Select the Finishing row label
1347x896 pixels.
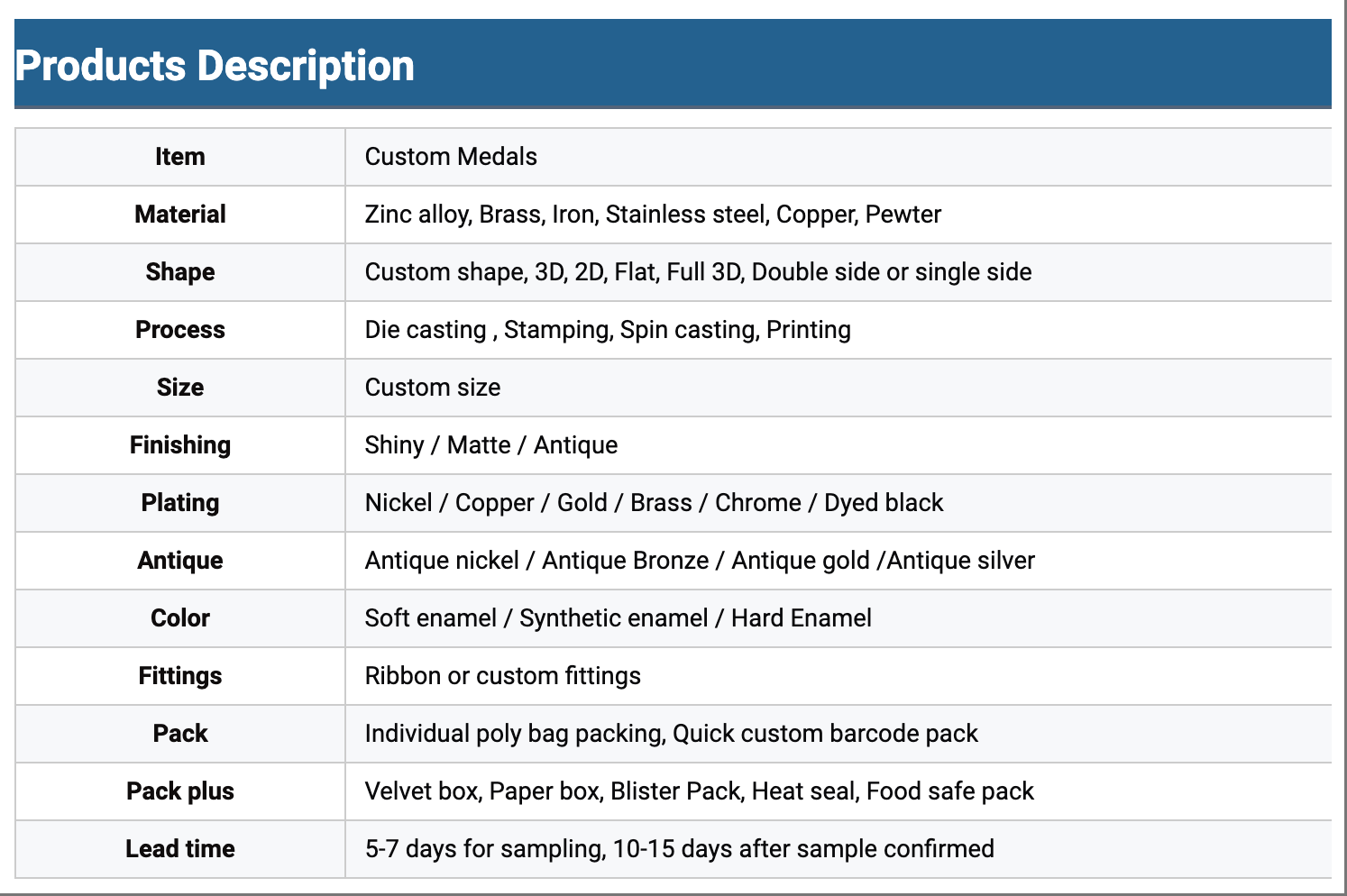pyautogui.click(x=180, y=445)
